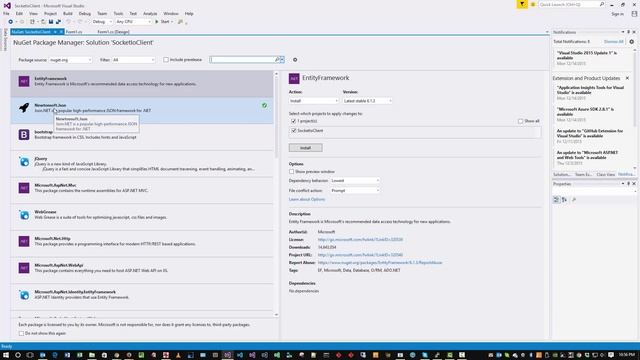This screenshot has height=360, width=640.
Task: Open the Dependency behavior dropdown
Action: coord(355,180)
